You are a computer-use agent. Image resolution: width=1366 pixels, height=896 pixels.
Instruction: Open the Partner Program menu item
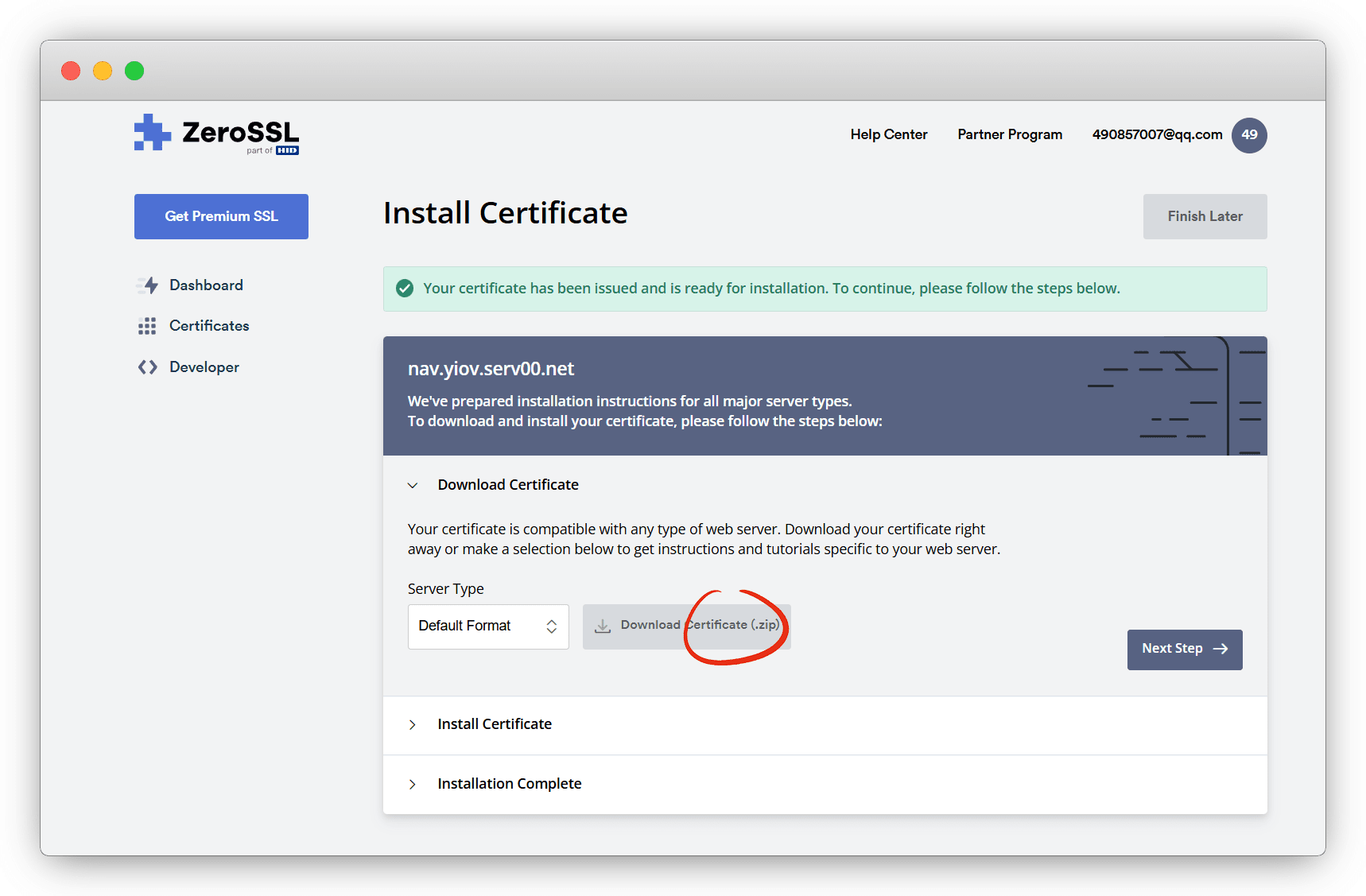[x=1009, y=134]
